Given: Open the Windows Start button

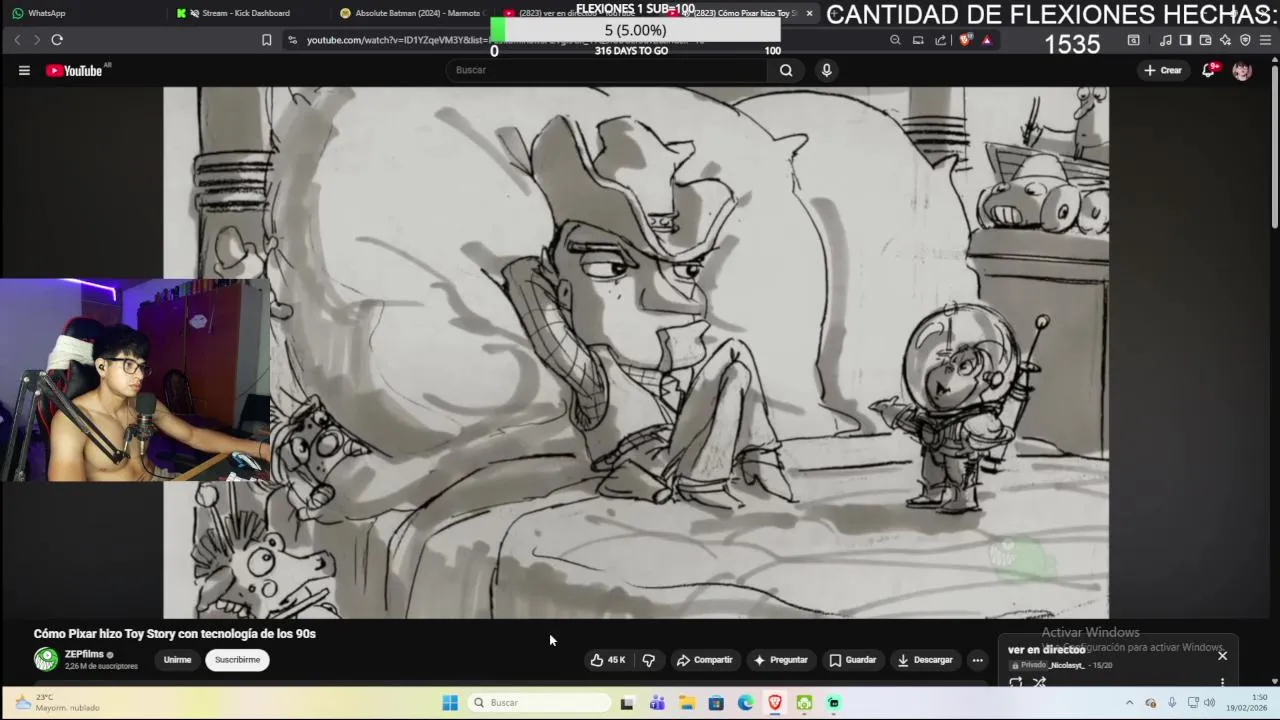Looking at the screenshot, I should [x=450, y=703].
